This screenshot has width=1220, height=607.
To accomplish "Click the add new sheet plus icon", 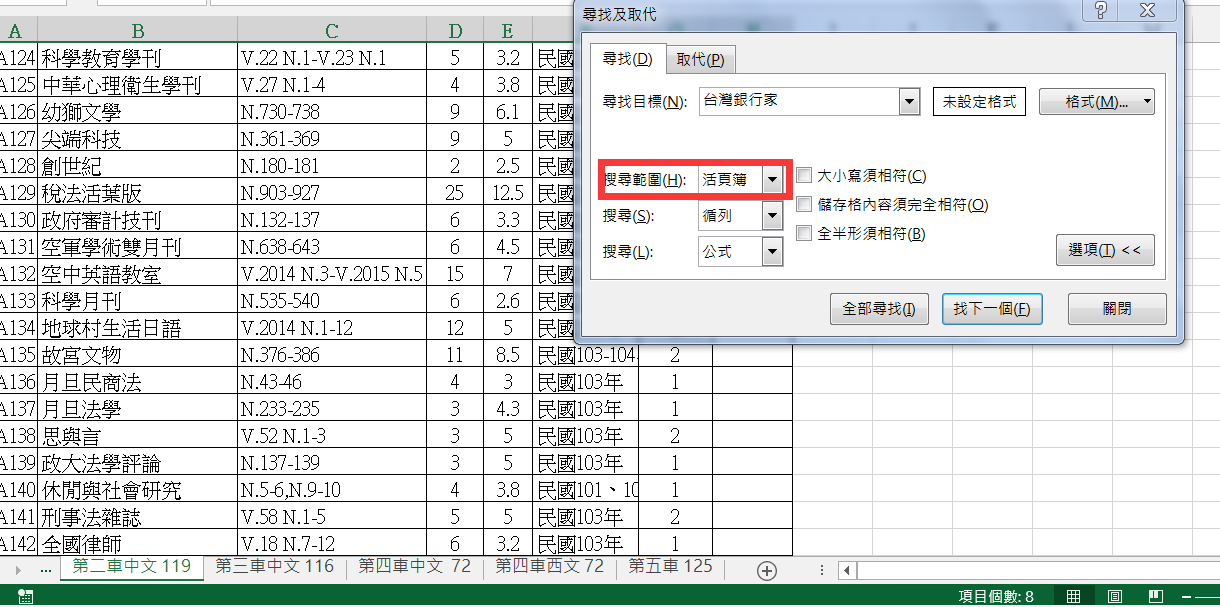I will coord(767,570).
